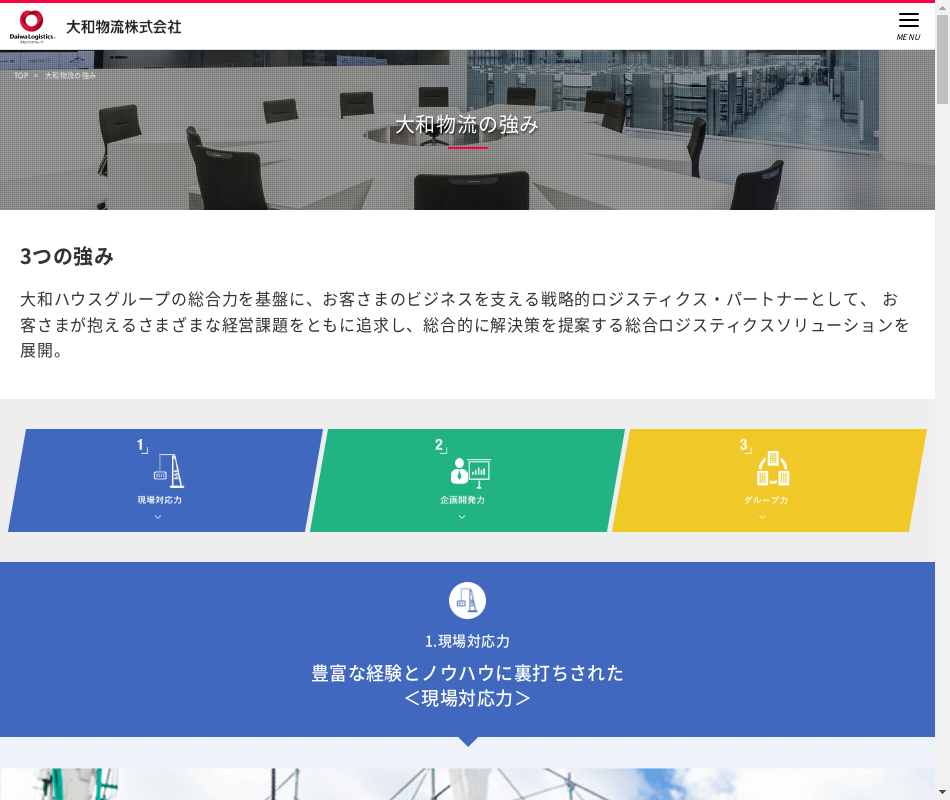Screen dimensions: 950x800
Task: Click the 大和物流株式会社 company name
Action: [124, 27]
